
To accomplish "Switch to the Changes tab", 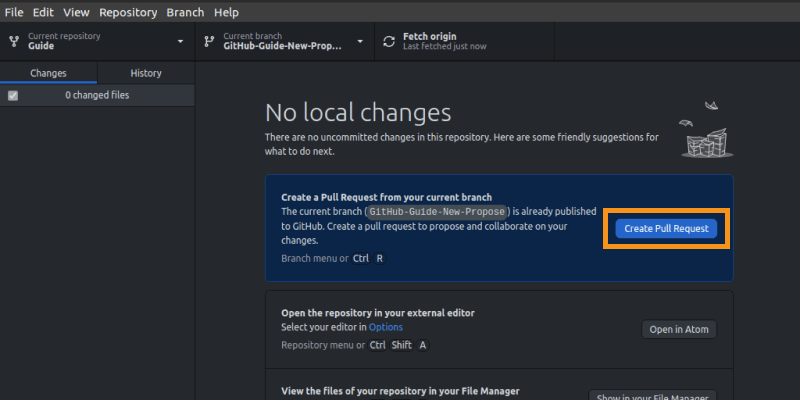I will [x=48, y=73].
